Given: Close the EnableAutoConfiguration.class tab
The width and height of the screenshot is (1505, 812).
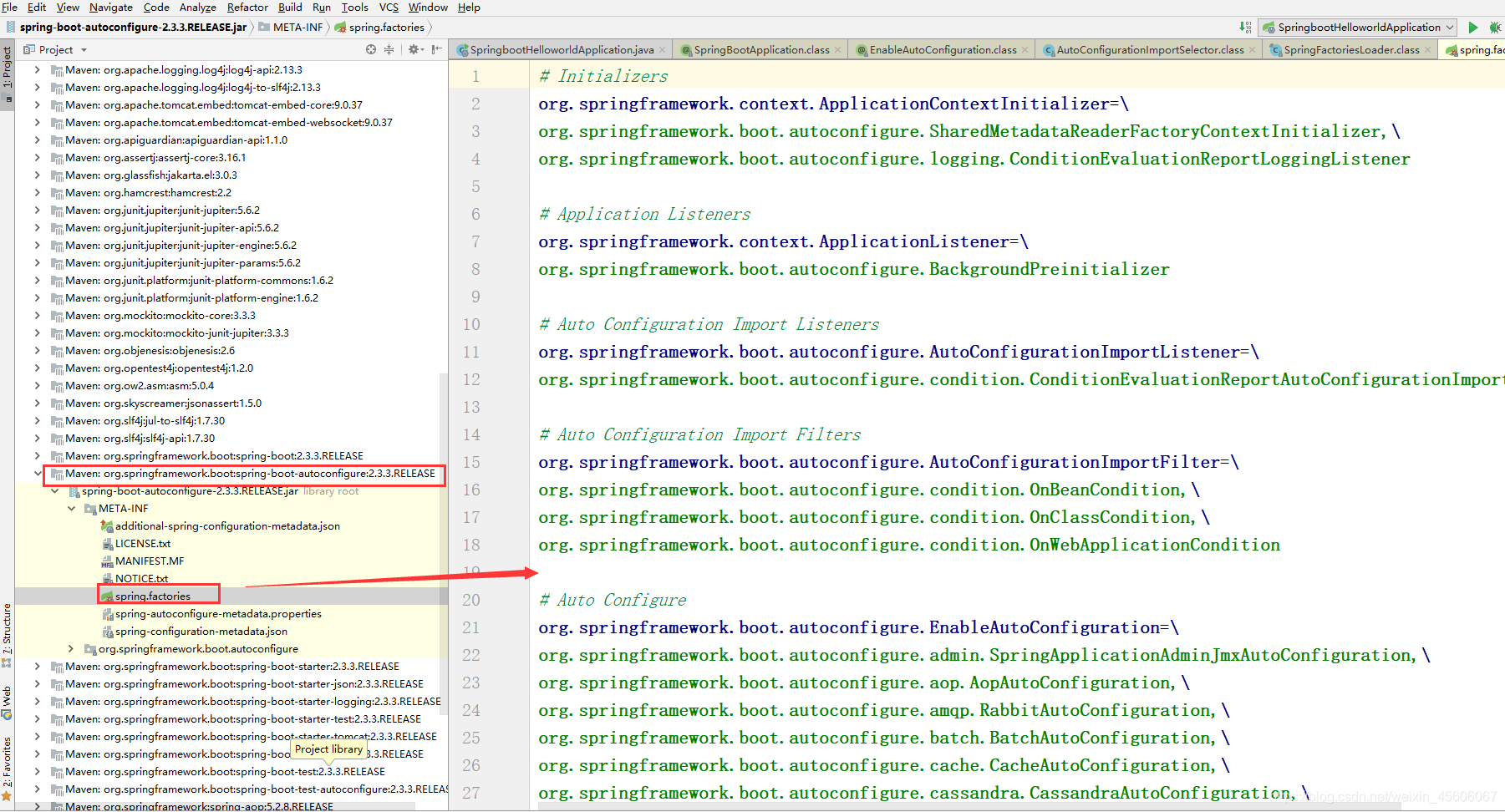Looking at the screenshot, I should click(x=1025, y=50).
